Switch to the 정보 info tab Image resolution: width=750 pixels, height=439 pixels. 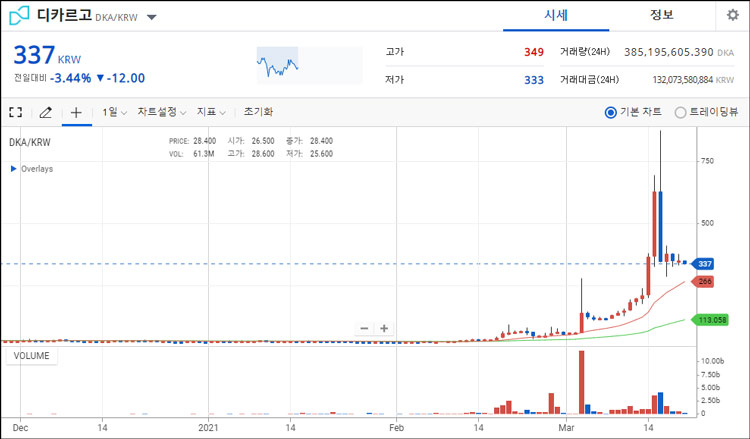pos(662,15)
